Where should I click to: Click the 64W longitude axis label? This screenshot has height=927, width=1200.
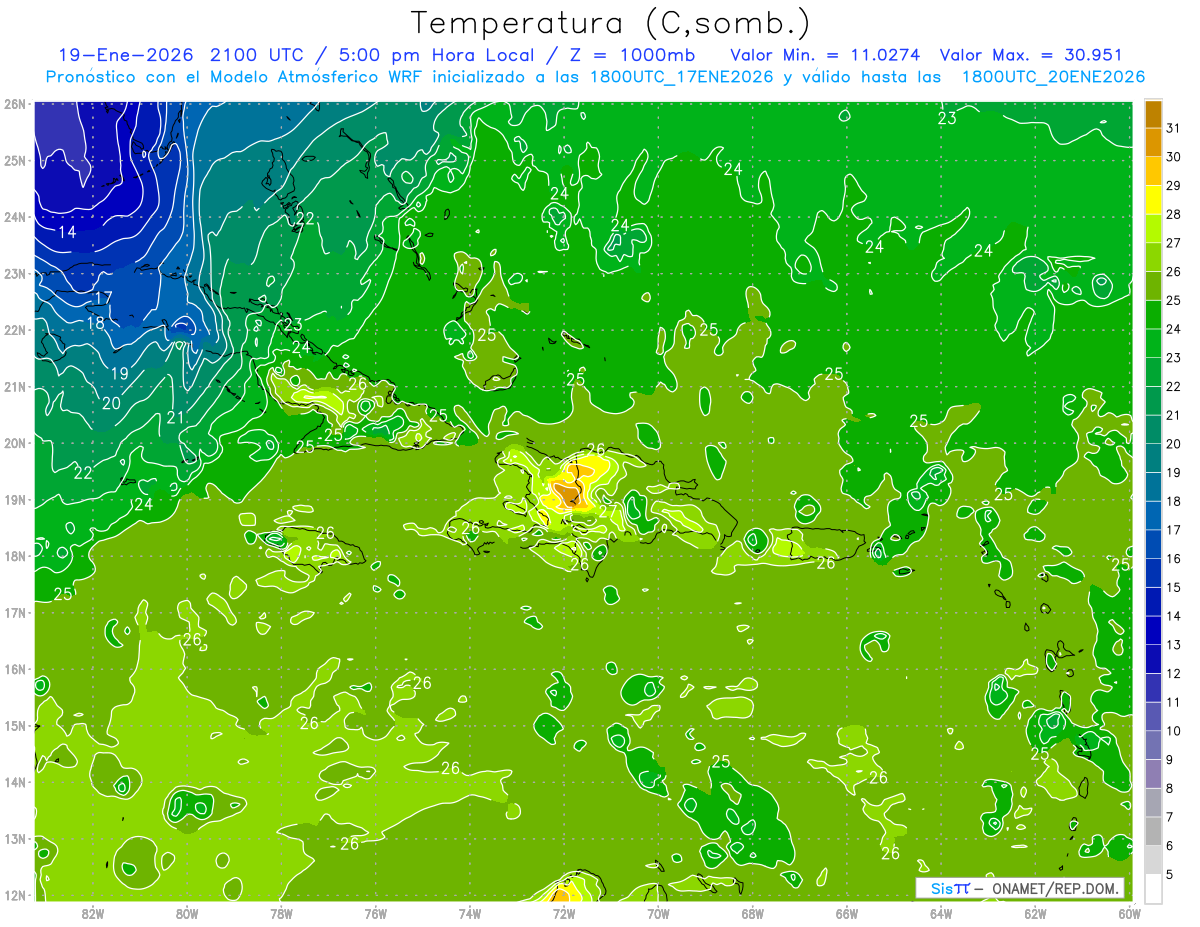coord(941,913)
